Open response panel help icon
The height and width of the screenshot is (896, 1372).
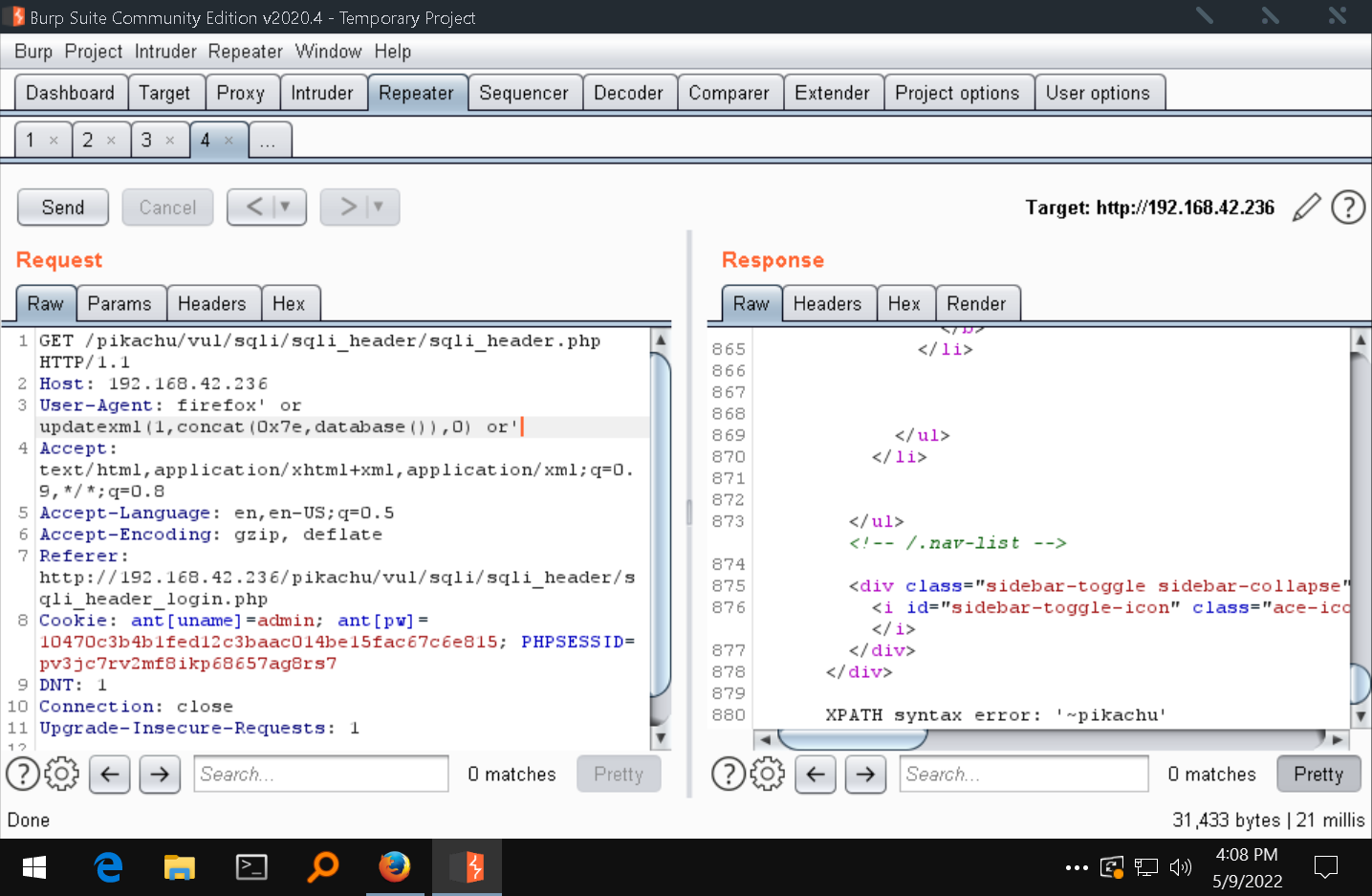(729, 774)
